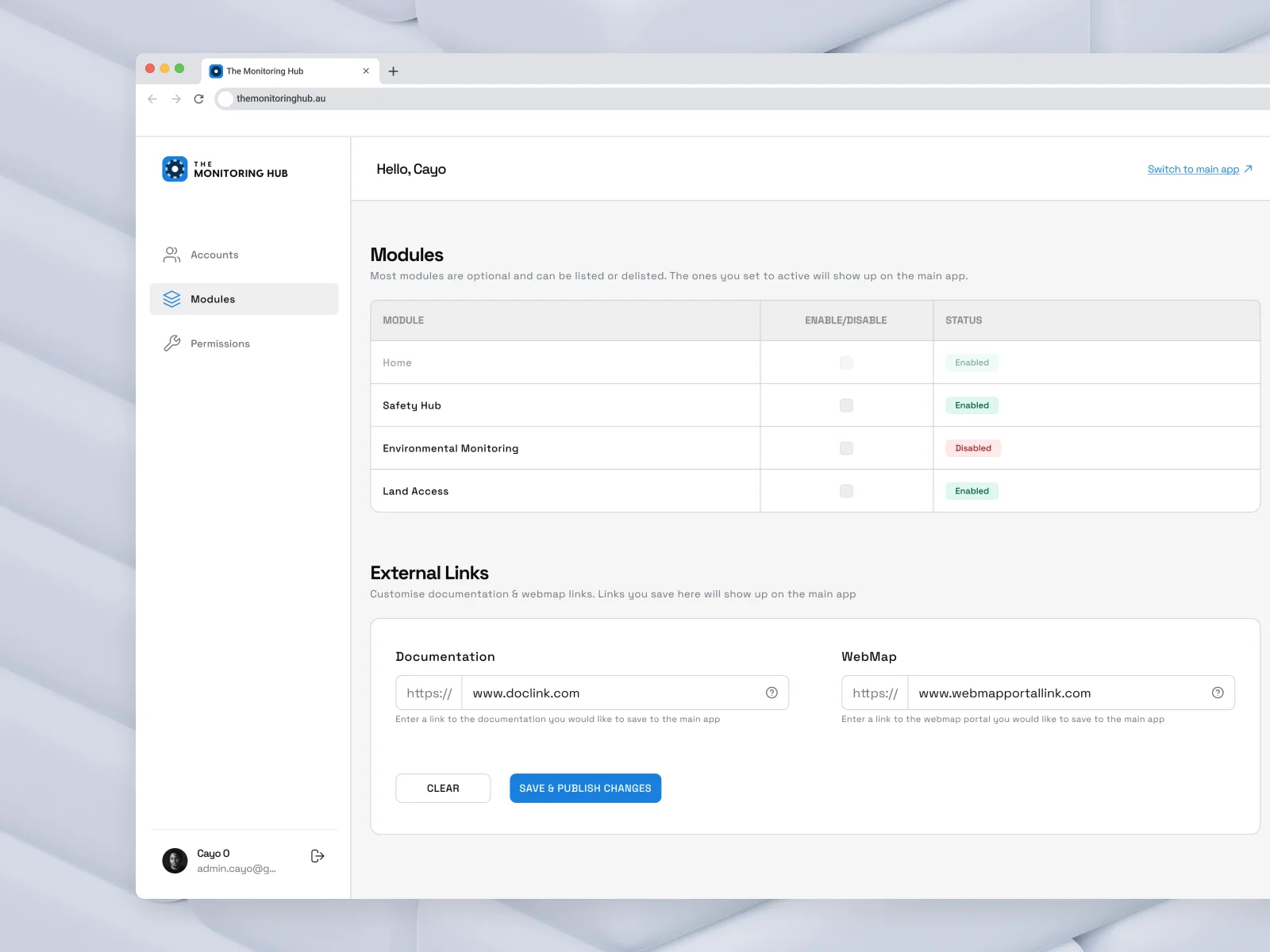Click the Safety Hub Enabled status badge

[972, 405]
